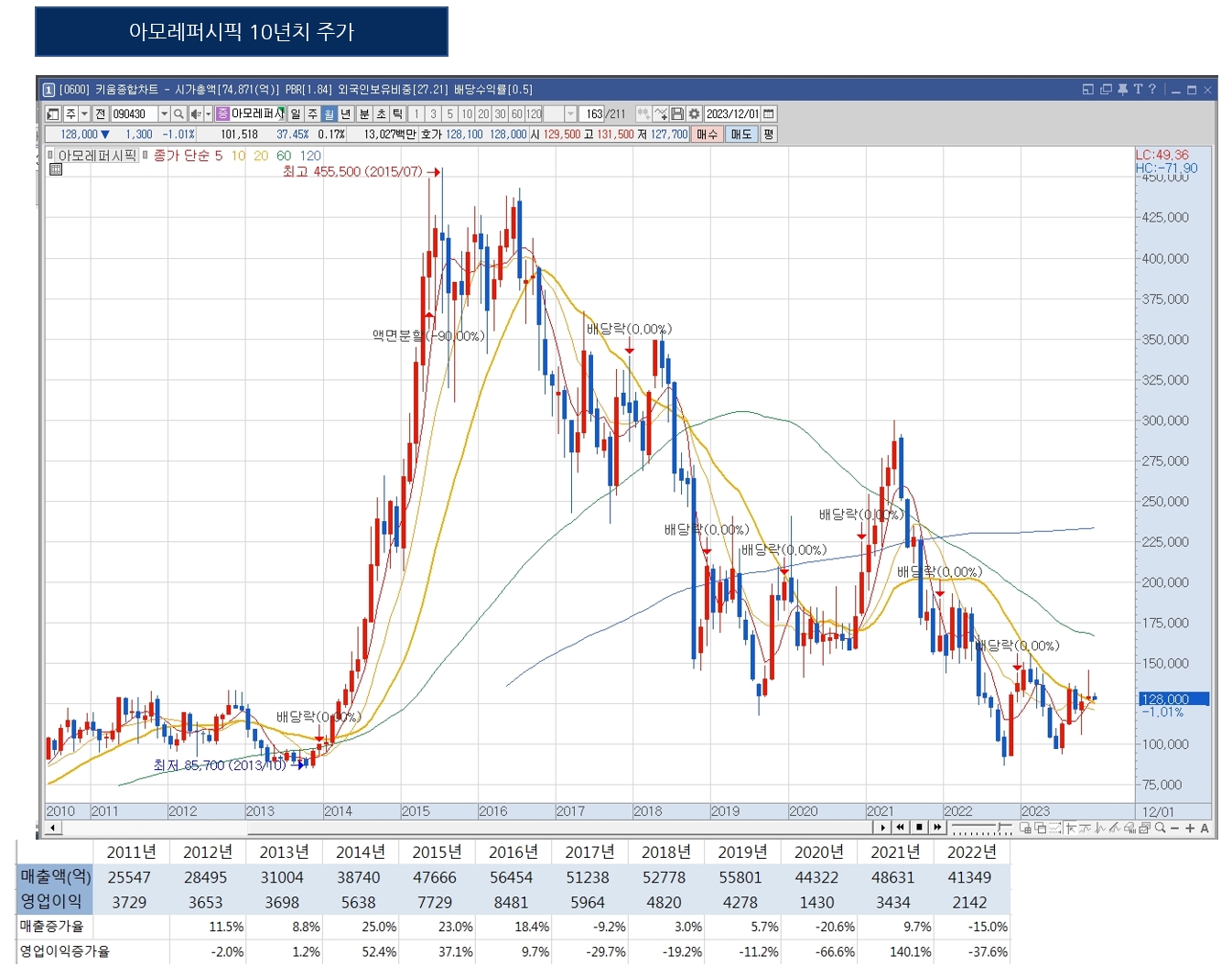Select the 3 interval button

pyautogui.click(x=433, y=114)
